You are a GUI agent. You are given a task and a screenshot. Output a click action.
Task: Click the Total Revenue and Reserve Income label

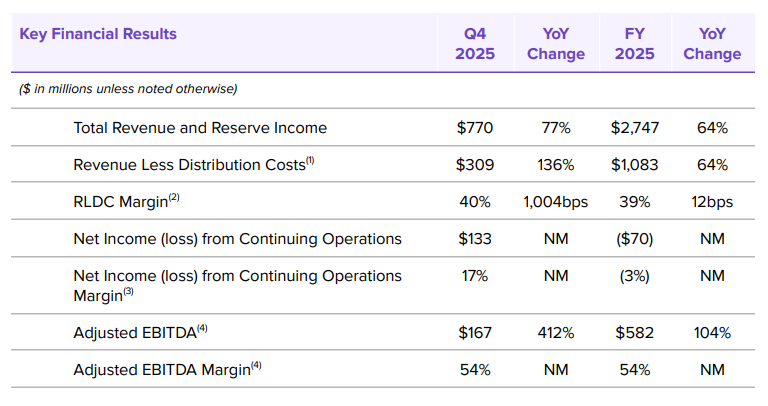coord(200,128)
